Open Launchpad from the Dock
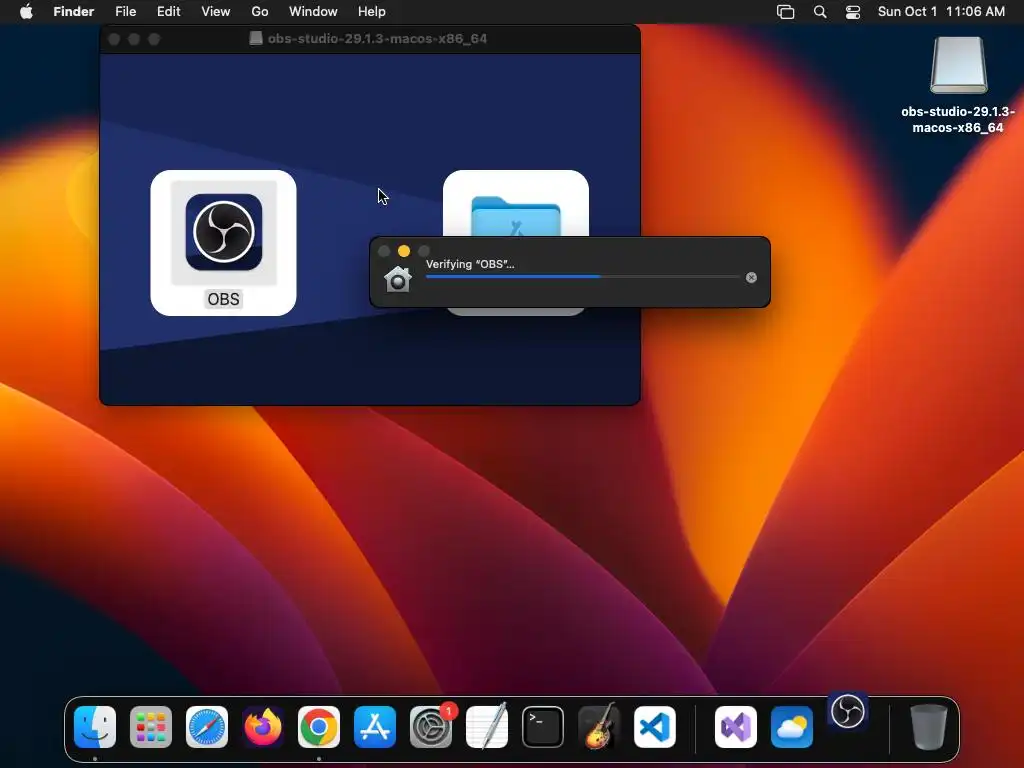 151,727
